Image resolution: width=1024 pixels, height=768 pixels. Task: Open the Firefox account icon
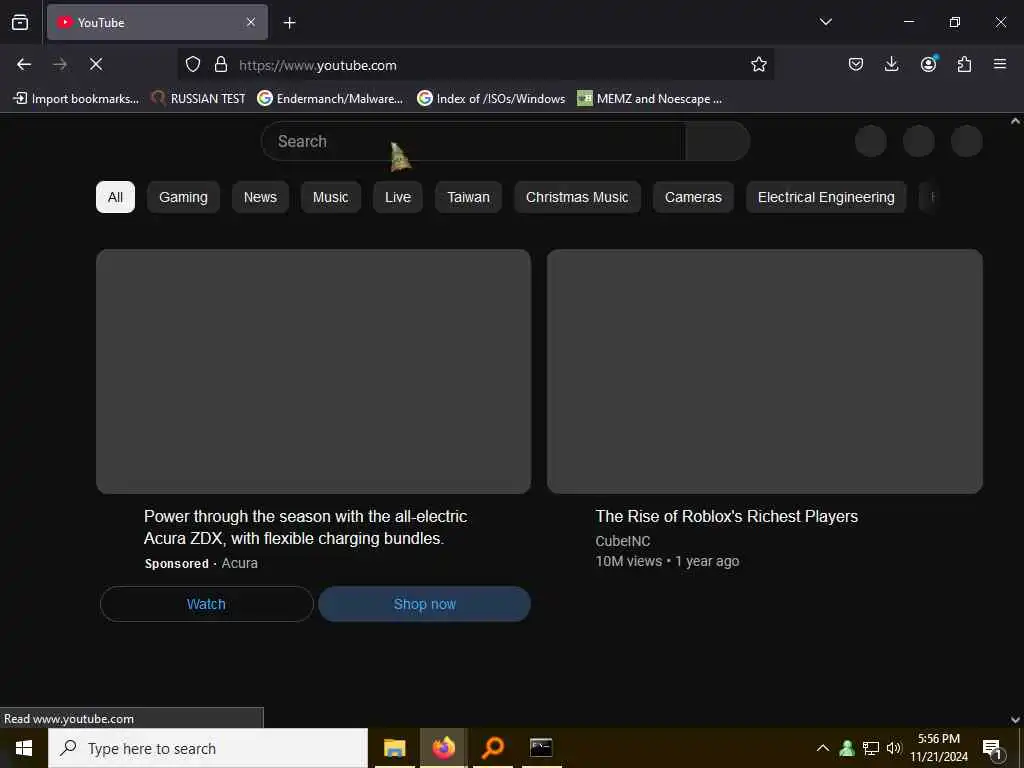pyautogui.click(x=928, y=64)
